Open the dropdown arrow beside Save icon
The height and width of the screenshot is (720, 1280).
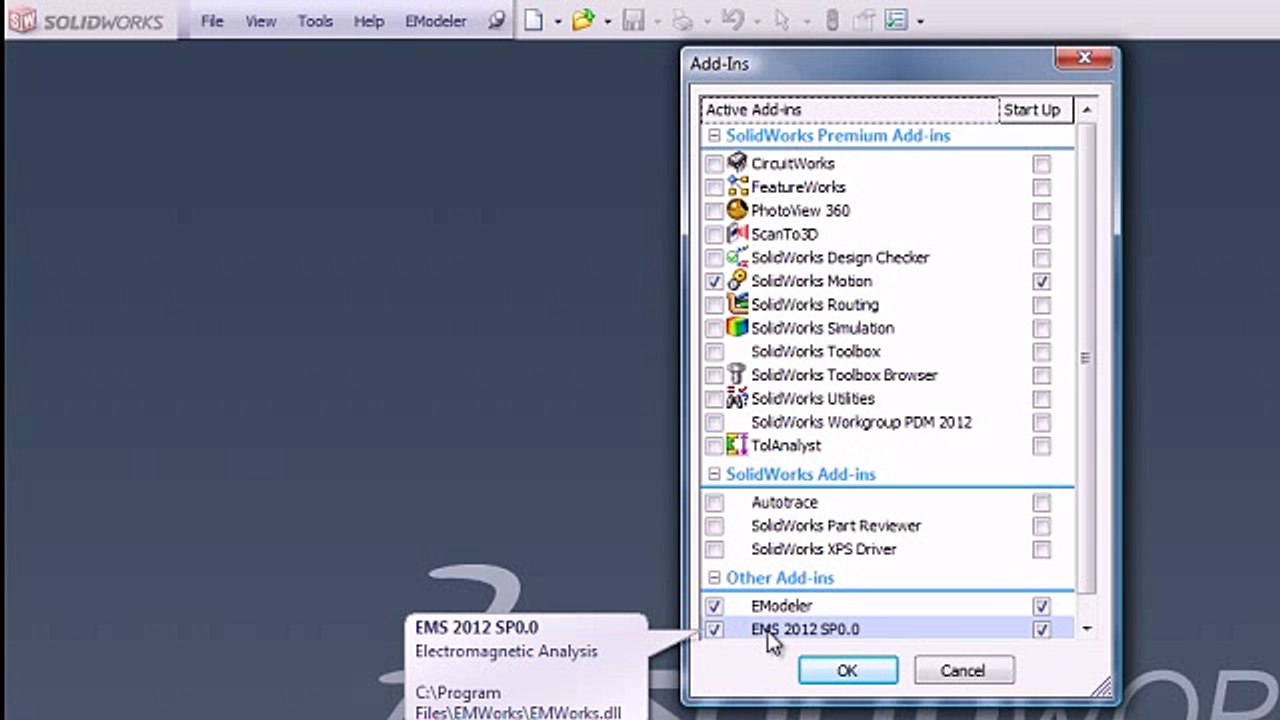coord(657,21)
